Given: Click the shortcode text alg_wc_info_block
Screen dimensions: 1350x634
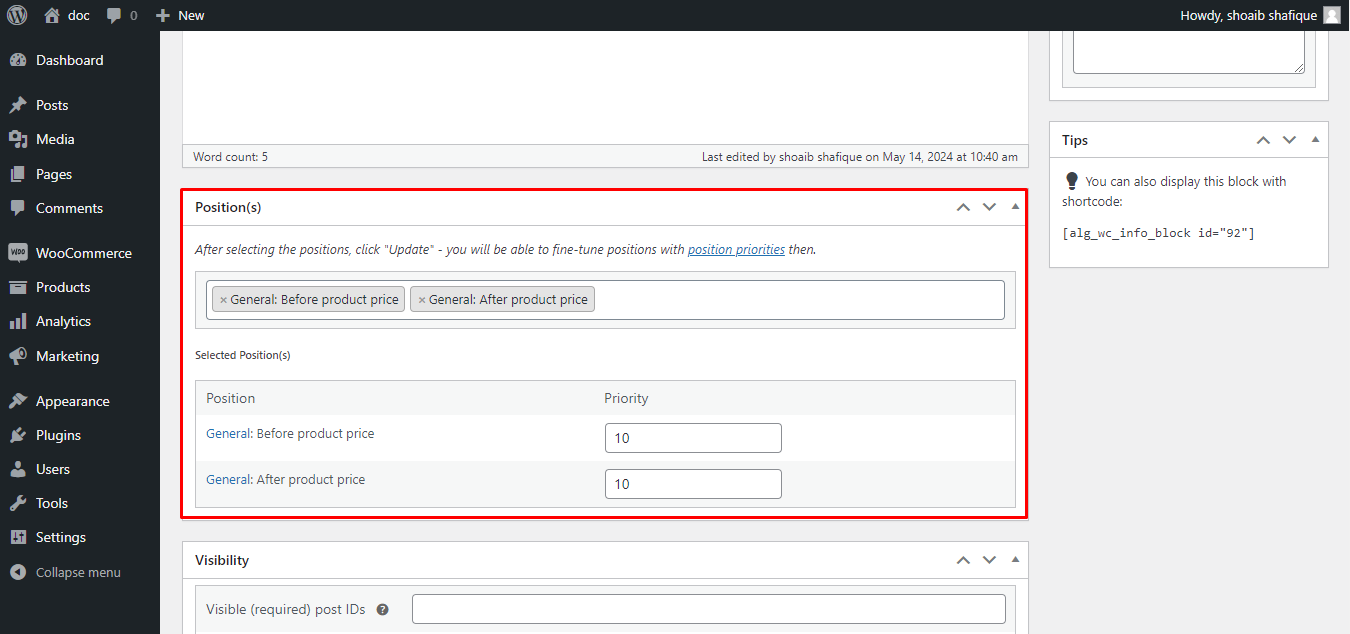Looking at the screenshot, I should [x=1158, y=233].
